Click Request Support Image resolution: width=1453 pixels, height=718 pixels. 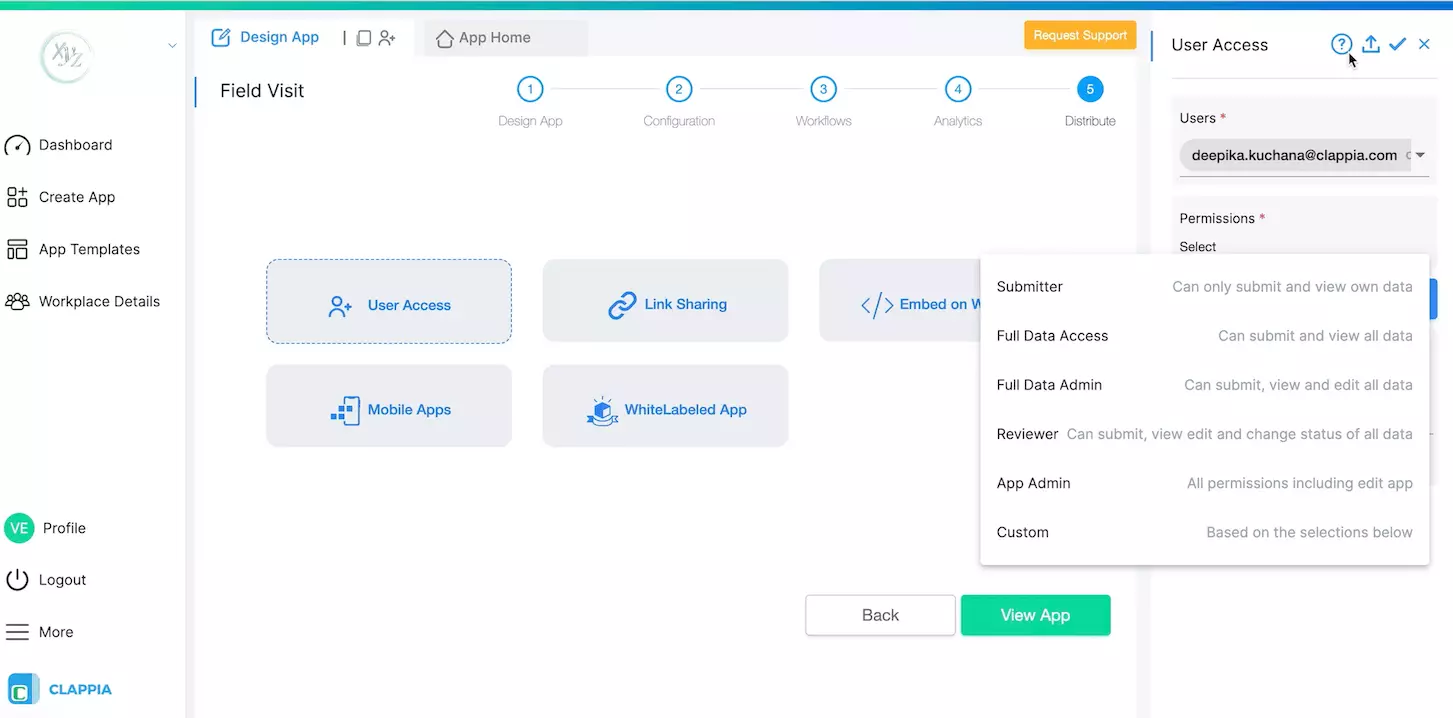tap(1079, 34)
